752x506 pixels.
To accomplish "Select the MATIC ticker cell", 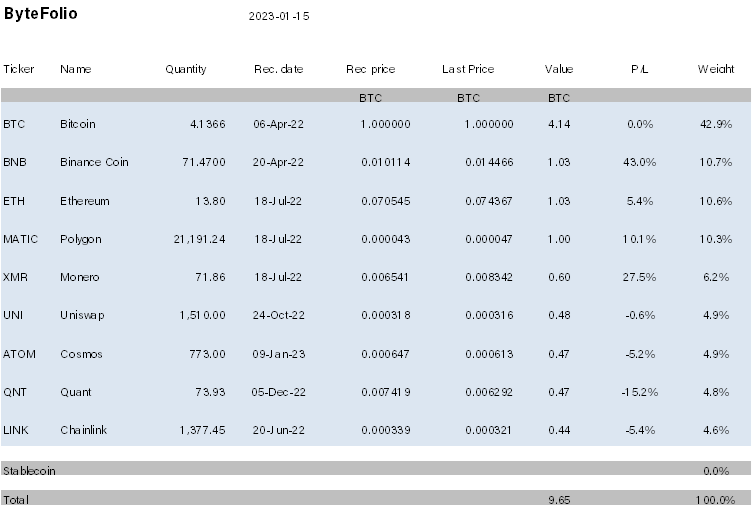I will (21, 239).
